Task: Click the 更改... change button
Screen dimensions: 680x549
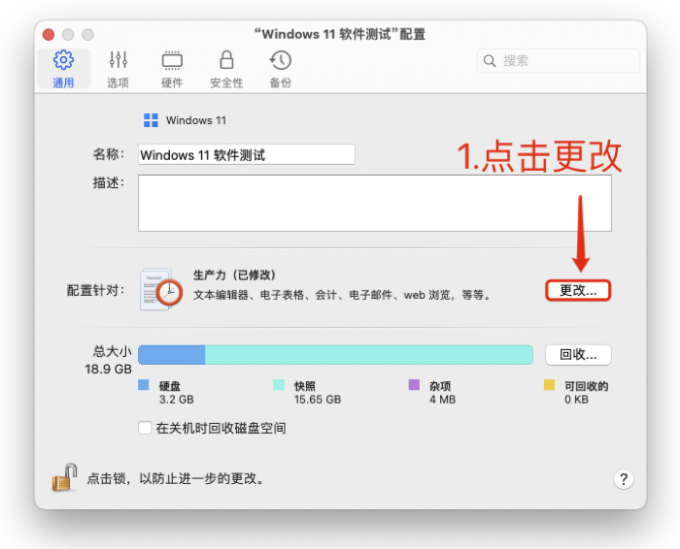Action: 578,290
